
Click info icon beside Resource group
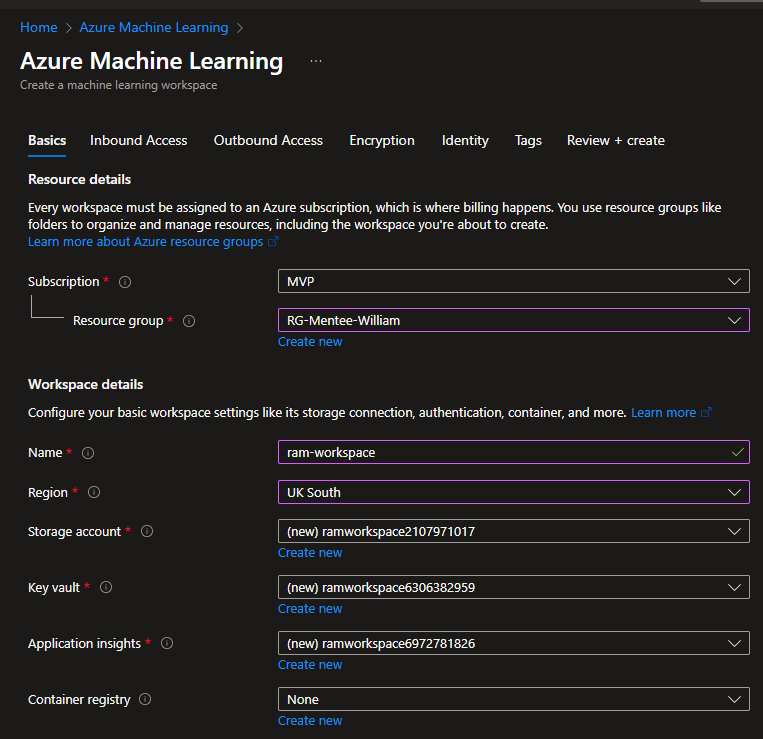[189, 321]
